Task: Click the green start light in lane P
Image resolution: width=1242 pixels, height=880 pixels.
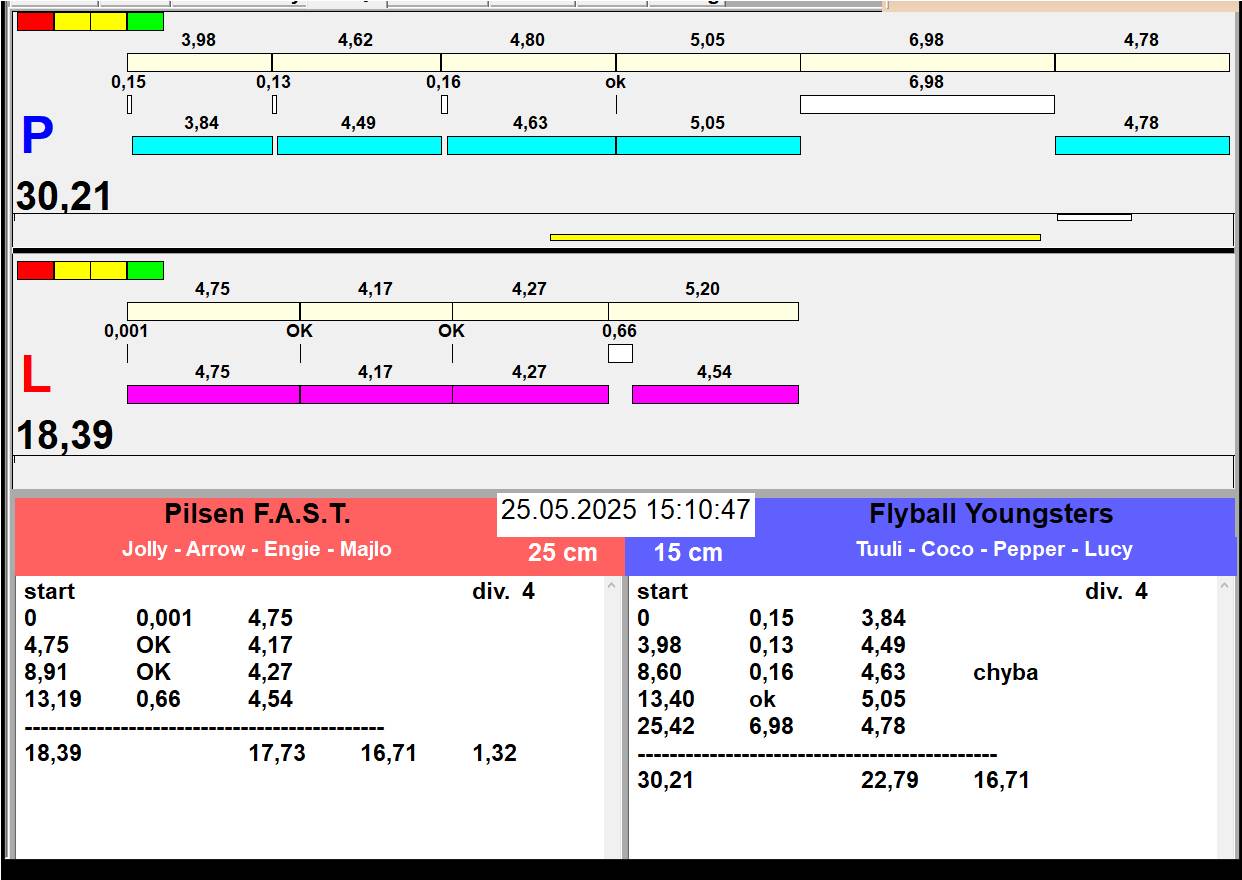Action: point(145,22)
